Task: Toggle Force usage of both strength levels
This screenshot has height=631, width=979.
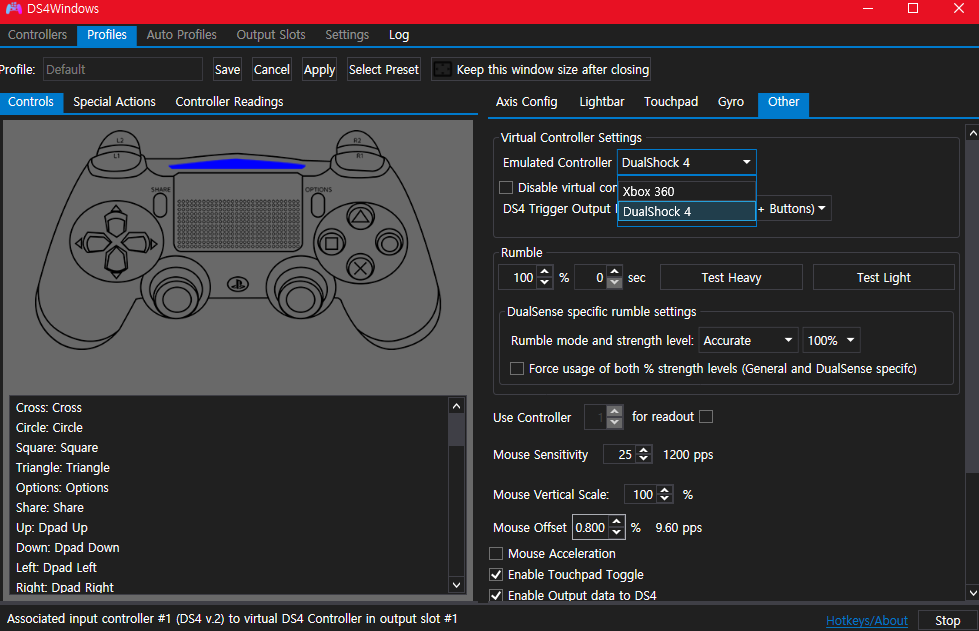Action: (x=517, y=369)
